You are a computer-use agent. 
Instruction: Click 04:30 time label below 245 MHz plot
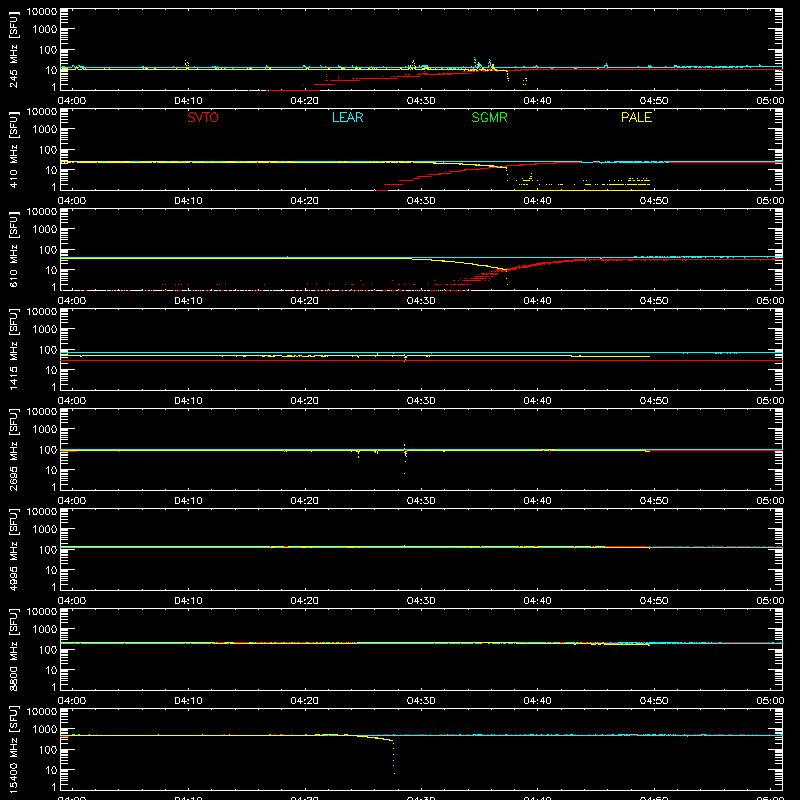click(421, 101)
